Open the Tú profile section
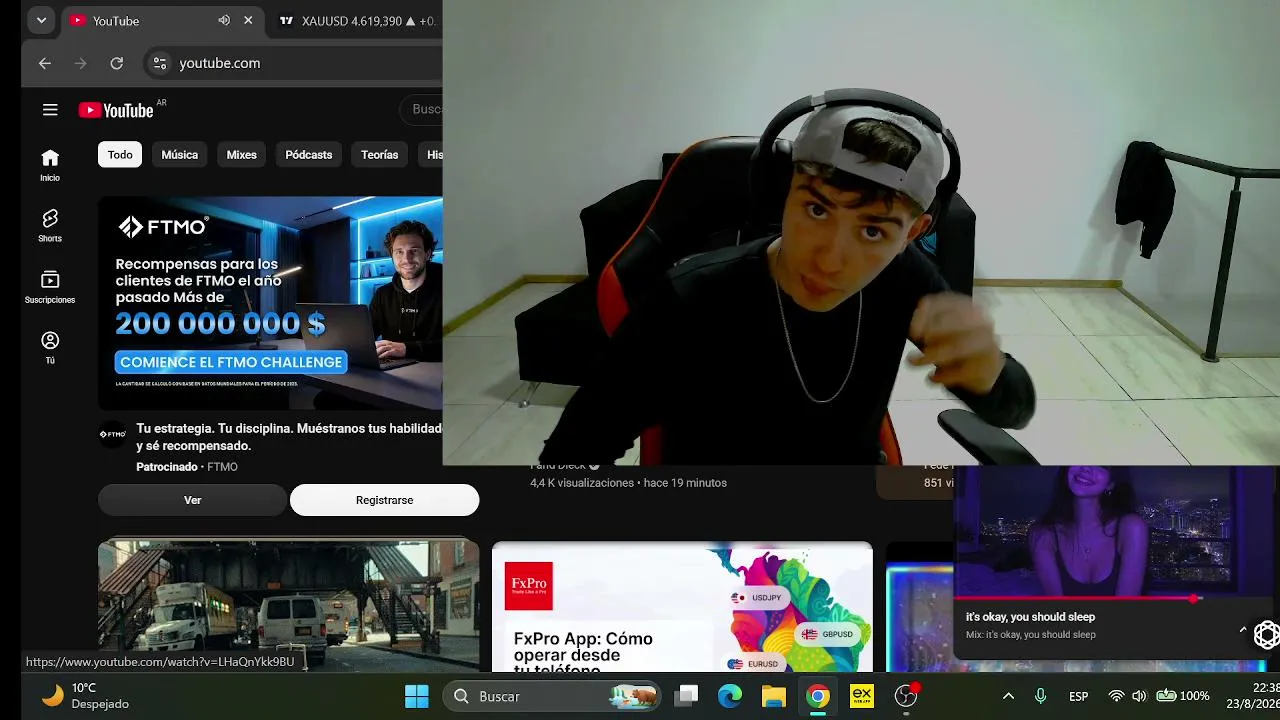1280x720 pixels. coord(50,348)
